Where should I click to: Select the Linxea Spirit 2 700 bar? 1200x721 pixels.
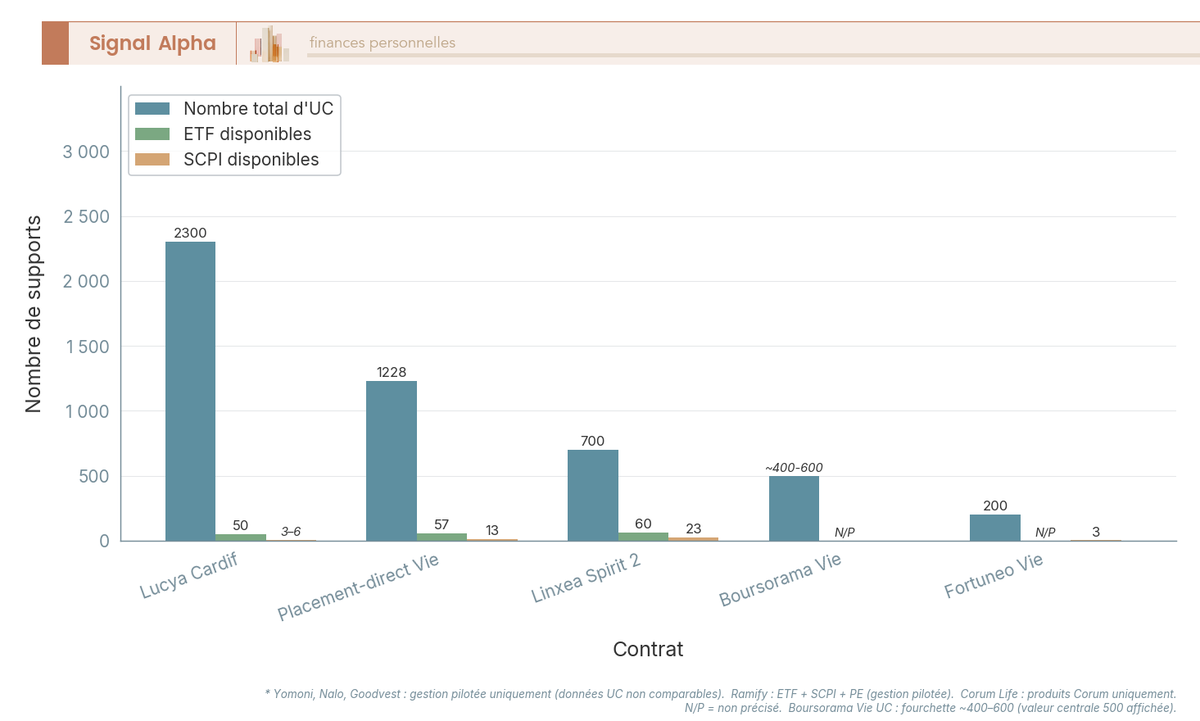tap(592, 495)
